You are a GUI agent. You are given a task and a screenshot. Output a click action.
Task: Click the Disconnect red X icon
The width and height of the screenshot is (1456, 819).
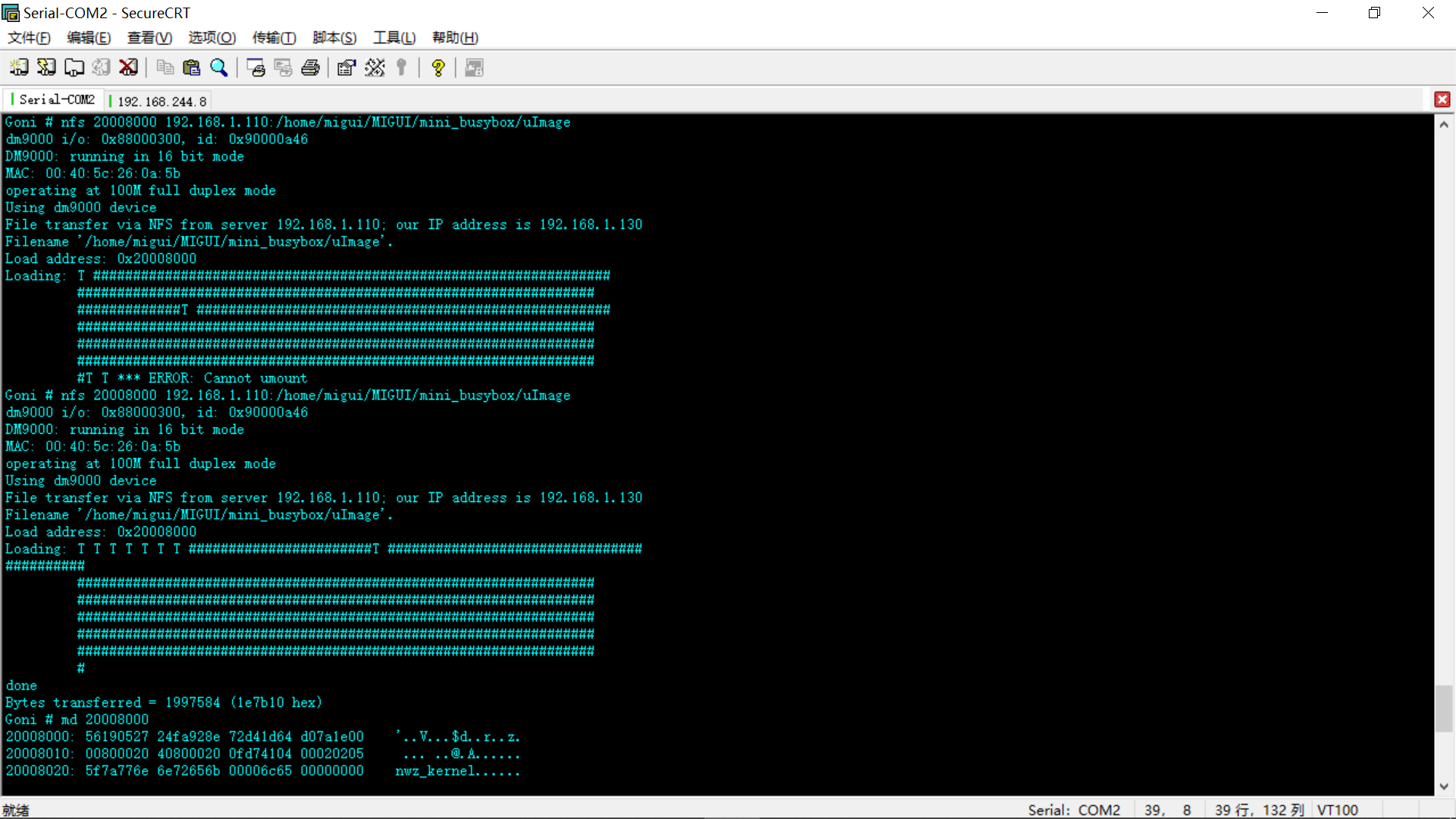tap(128, 67)
